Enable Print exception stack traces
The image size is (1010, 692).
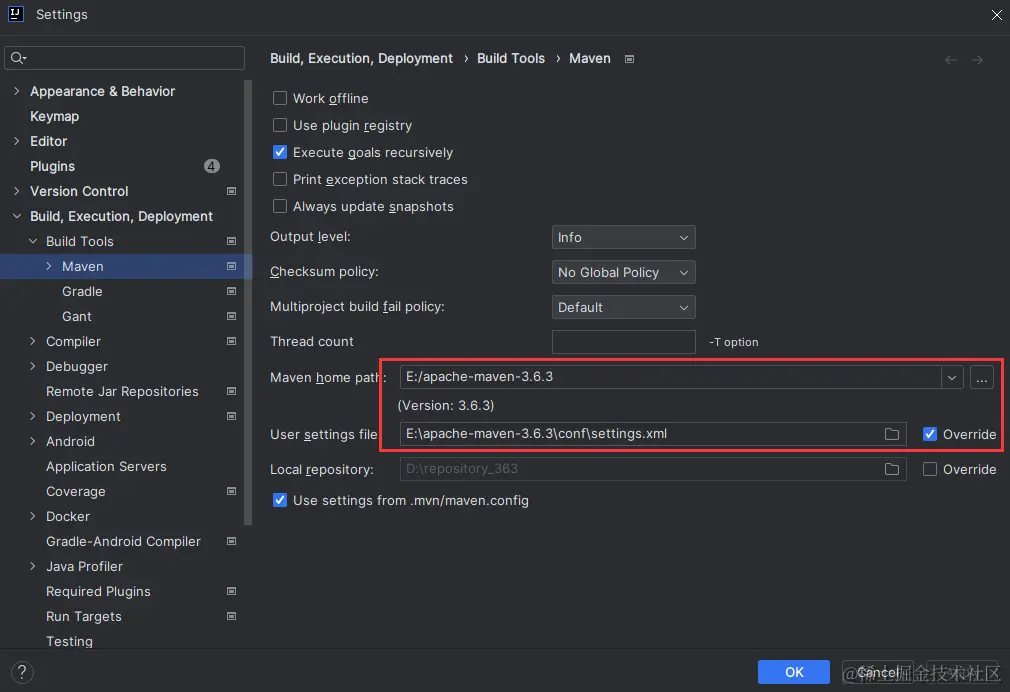point(280,179)
